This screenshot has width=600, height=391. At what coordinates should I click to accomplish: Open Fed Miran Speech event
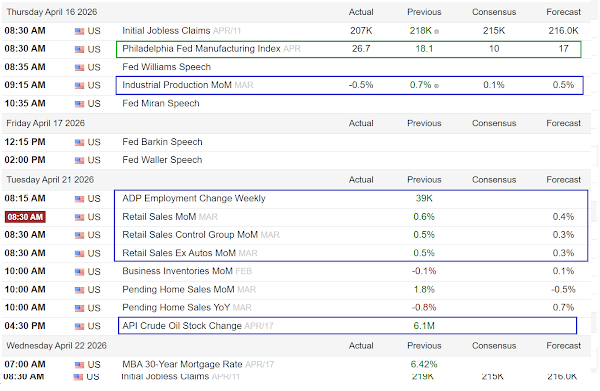pyautogui.click(x=161, y=103)
